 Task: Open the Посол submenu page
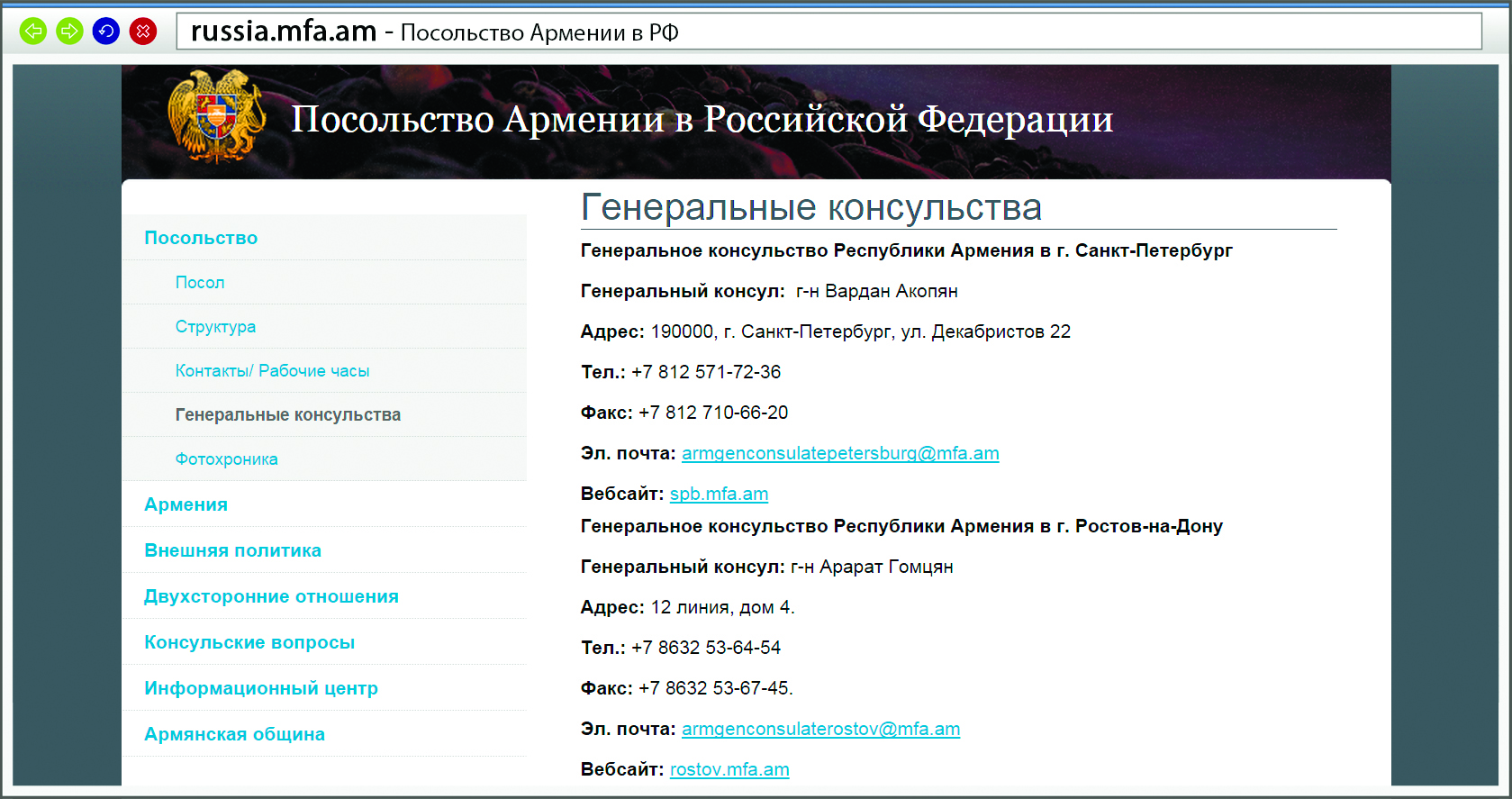200,283
